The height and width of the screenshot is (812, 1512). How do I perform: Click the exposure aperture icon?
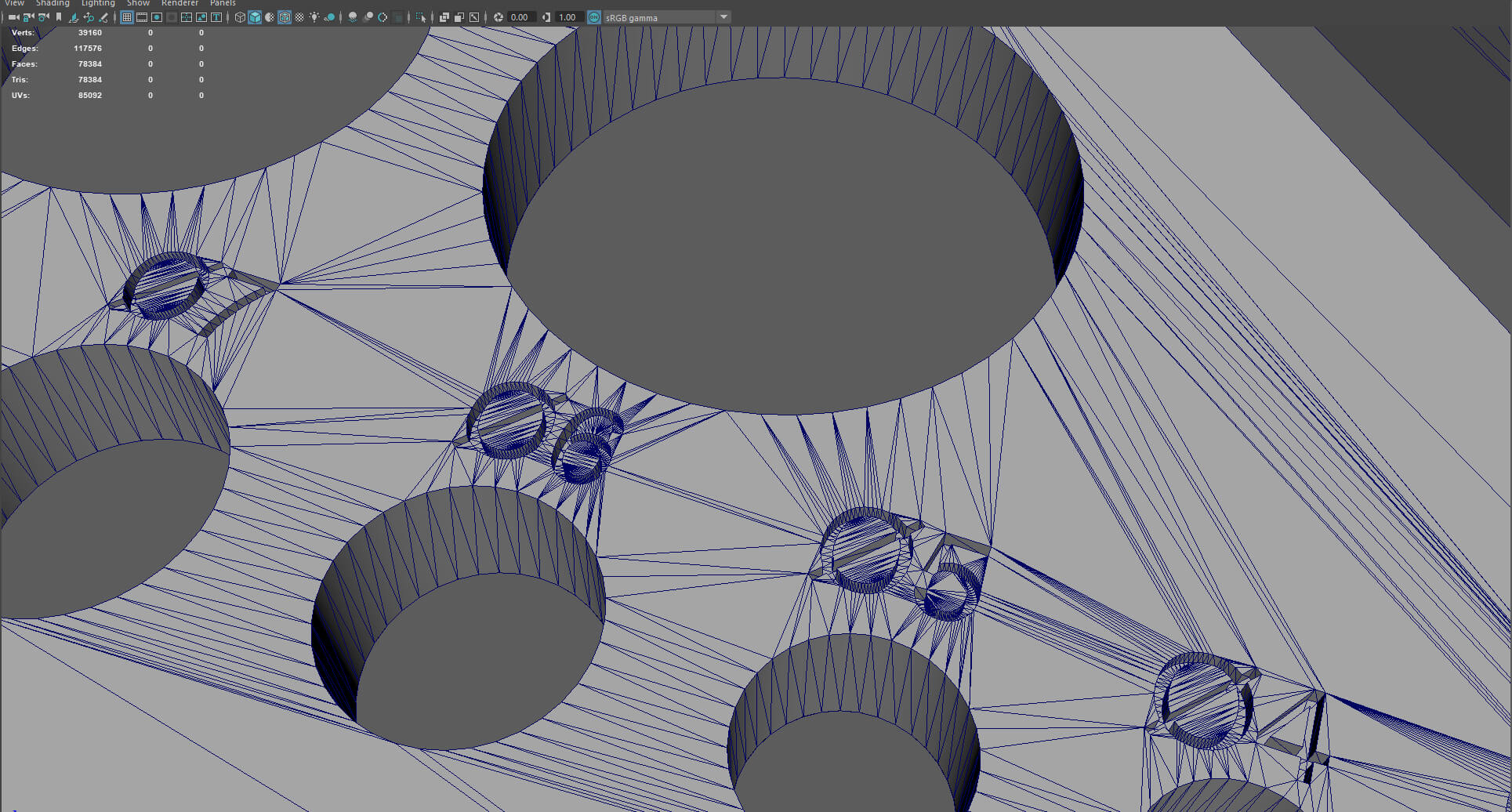coord(498,17)
